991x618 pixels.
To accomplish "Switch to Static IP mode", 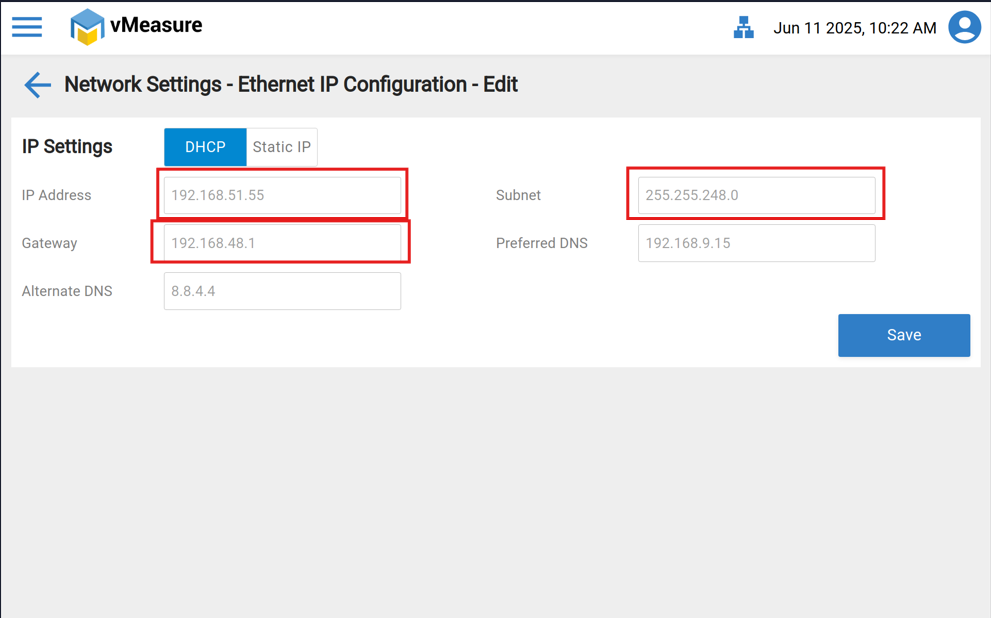I will pyautogui.click(x=281, y=147).
